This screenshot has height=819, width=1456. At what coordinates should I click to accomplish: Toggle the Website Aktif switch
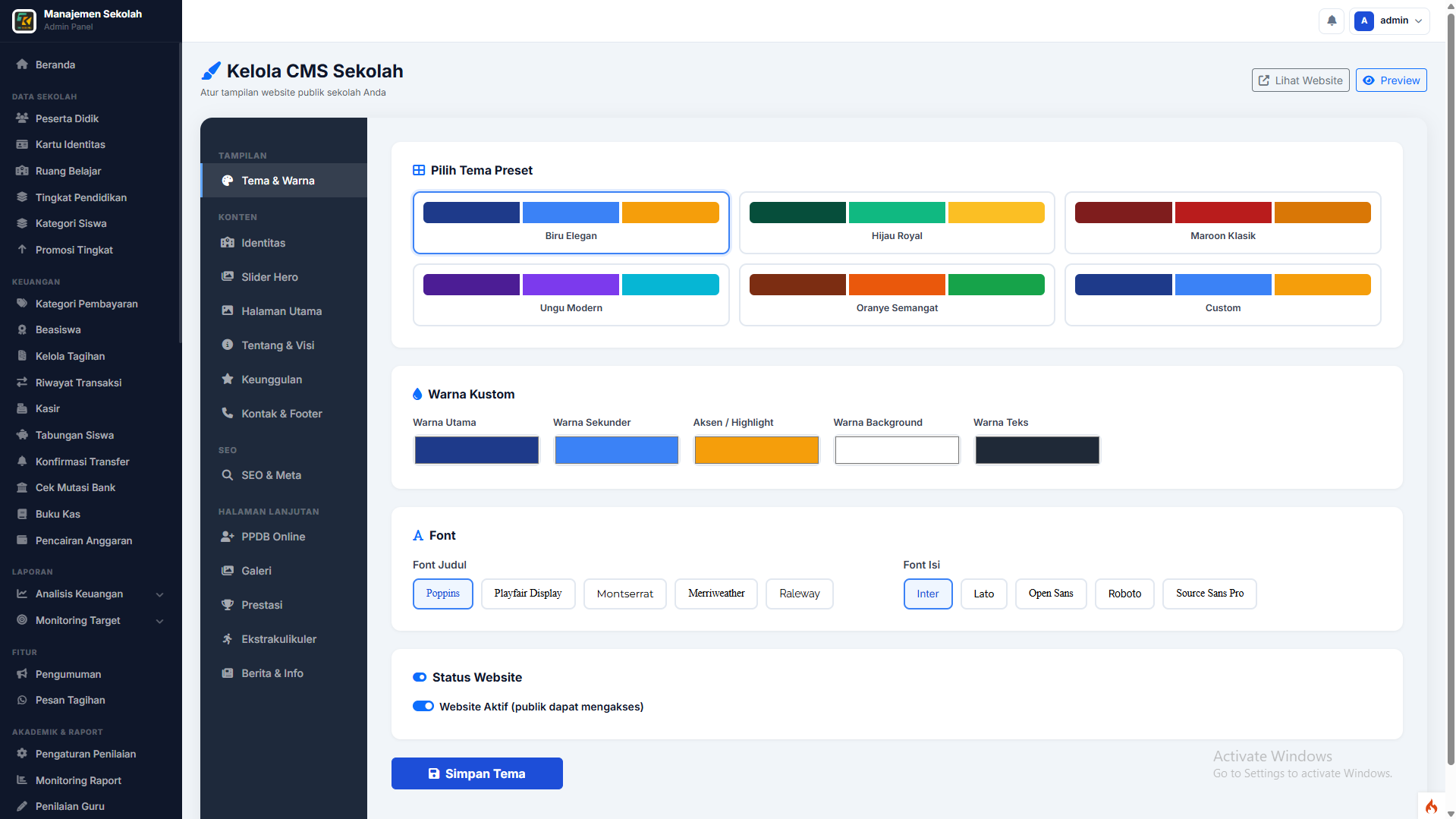[423, 707]
